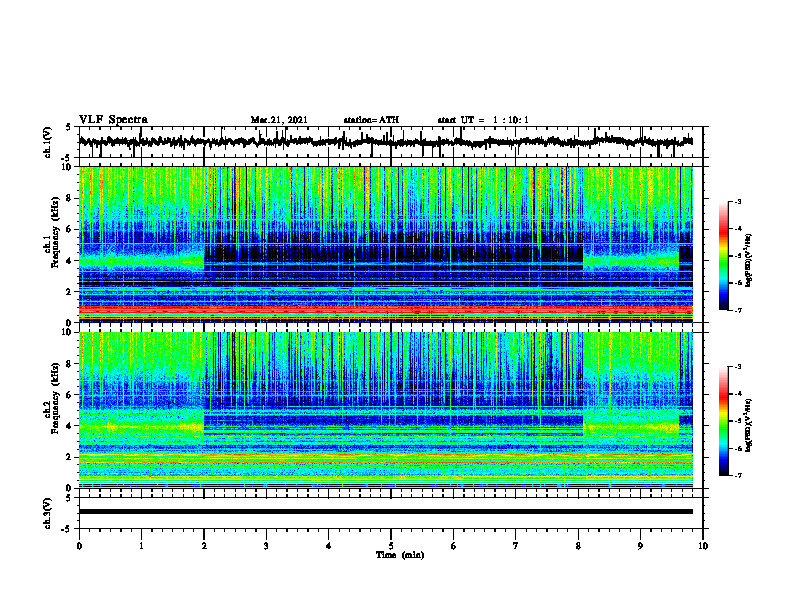
Task: Click the "2" tick on the Time axis
Action: pyautogui.click(x=204, y=546)
